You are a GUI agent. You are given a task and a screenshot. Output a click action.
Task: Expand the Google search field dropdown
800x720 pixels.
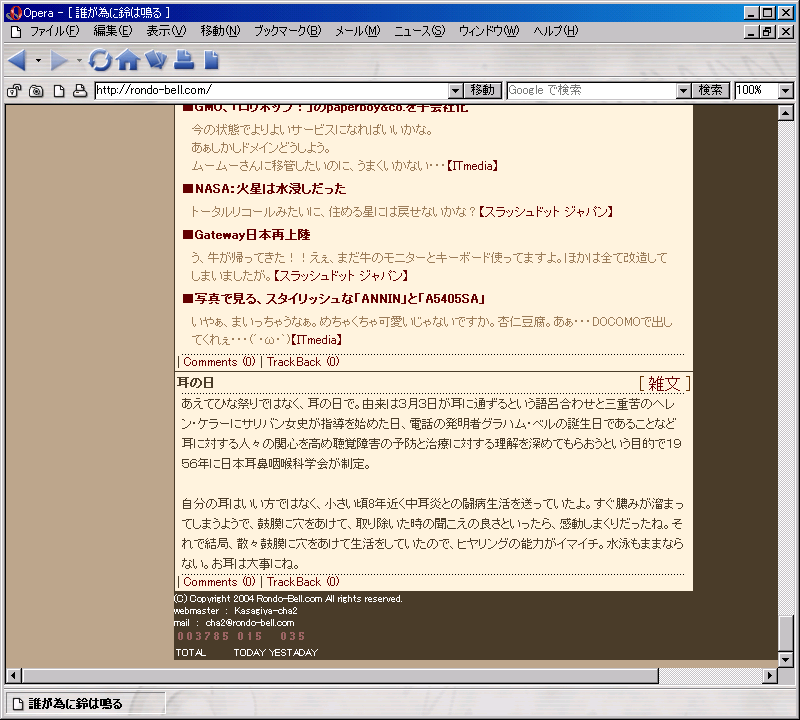[x=684, y=91]
